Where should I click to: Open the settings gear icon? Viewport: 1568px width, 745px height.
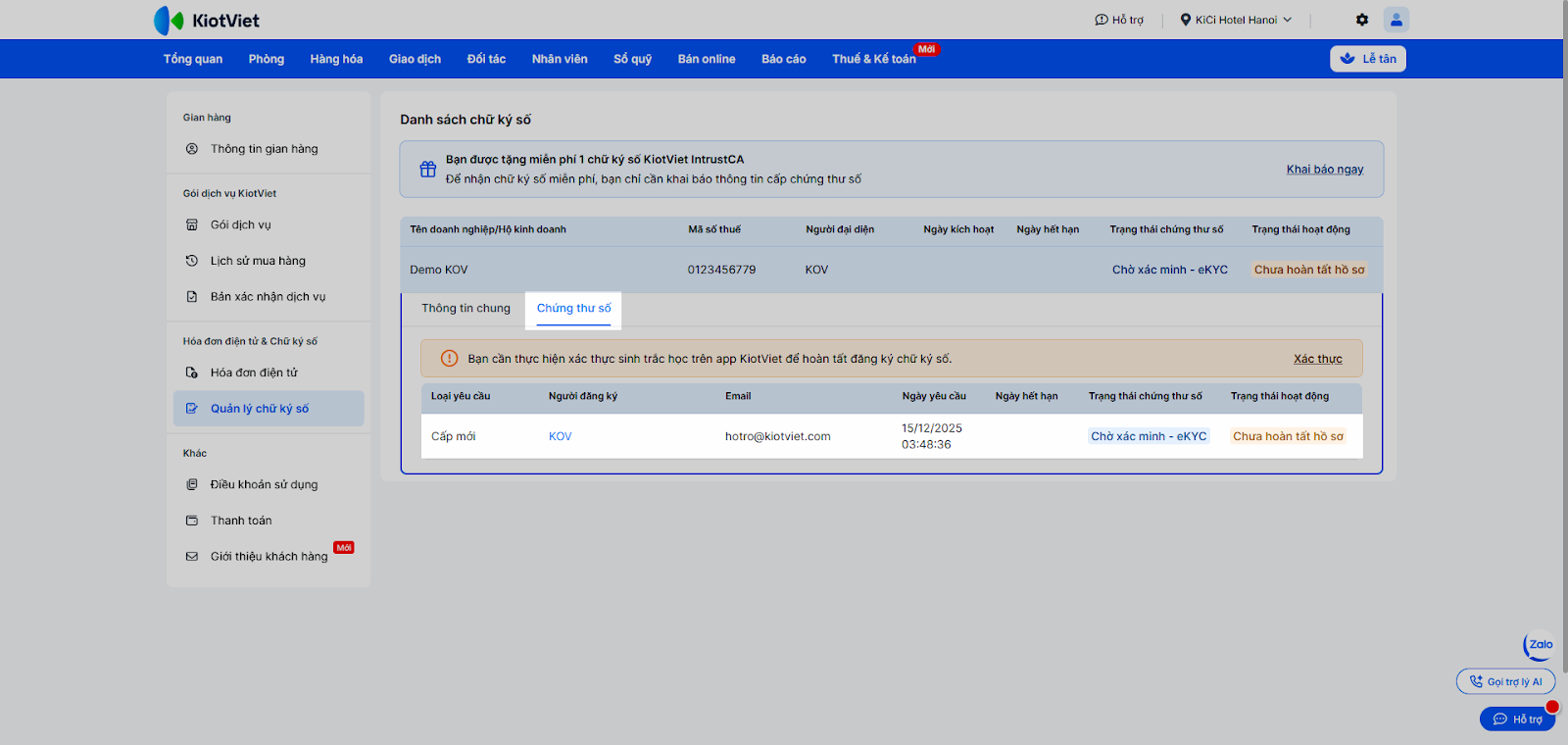point(1362,20)
